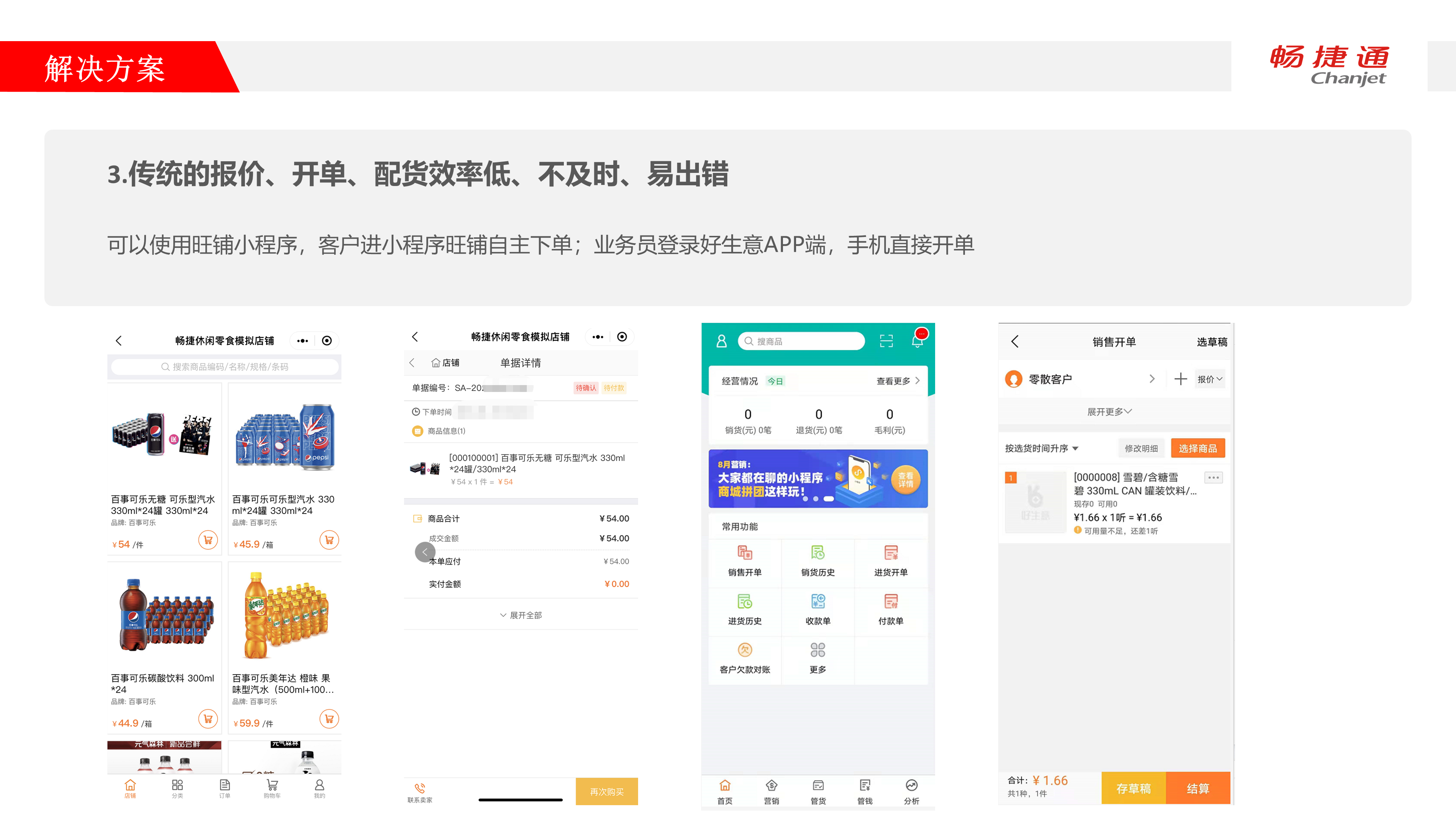Click the 客户欠款对账 icon
1456x819 pixels.
[x=744, y=650]
